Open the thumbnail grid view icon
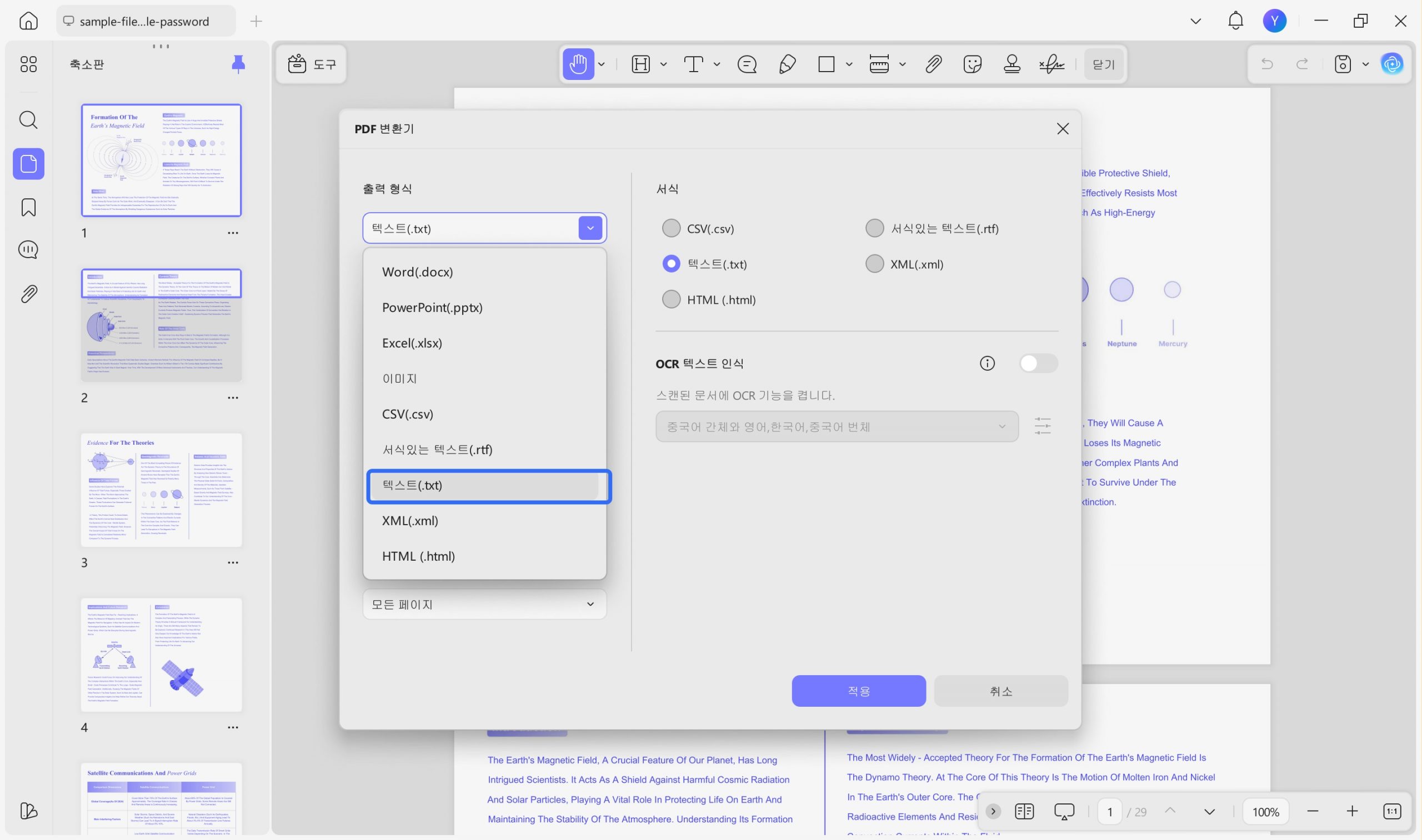 coord(28,64)
